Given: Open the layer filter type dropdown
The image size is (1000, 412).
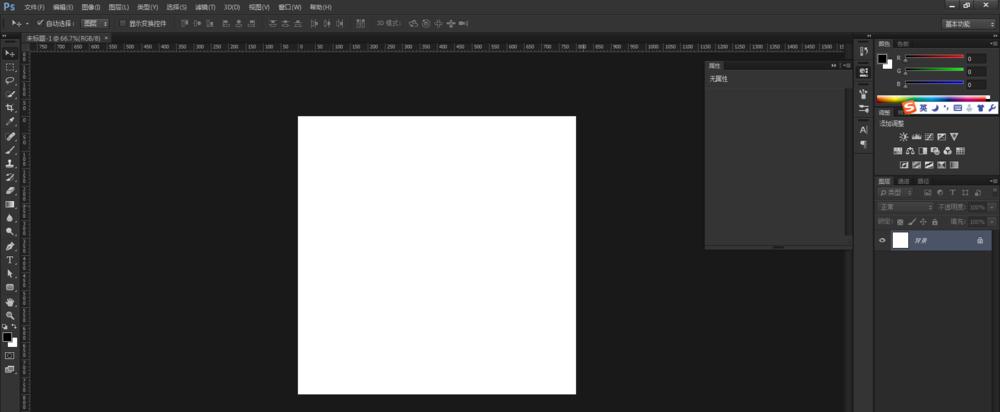Looking at the screenshot, I should (x=896, y=193).
